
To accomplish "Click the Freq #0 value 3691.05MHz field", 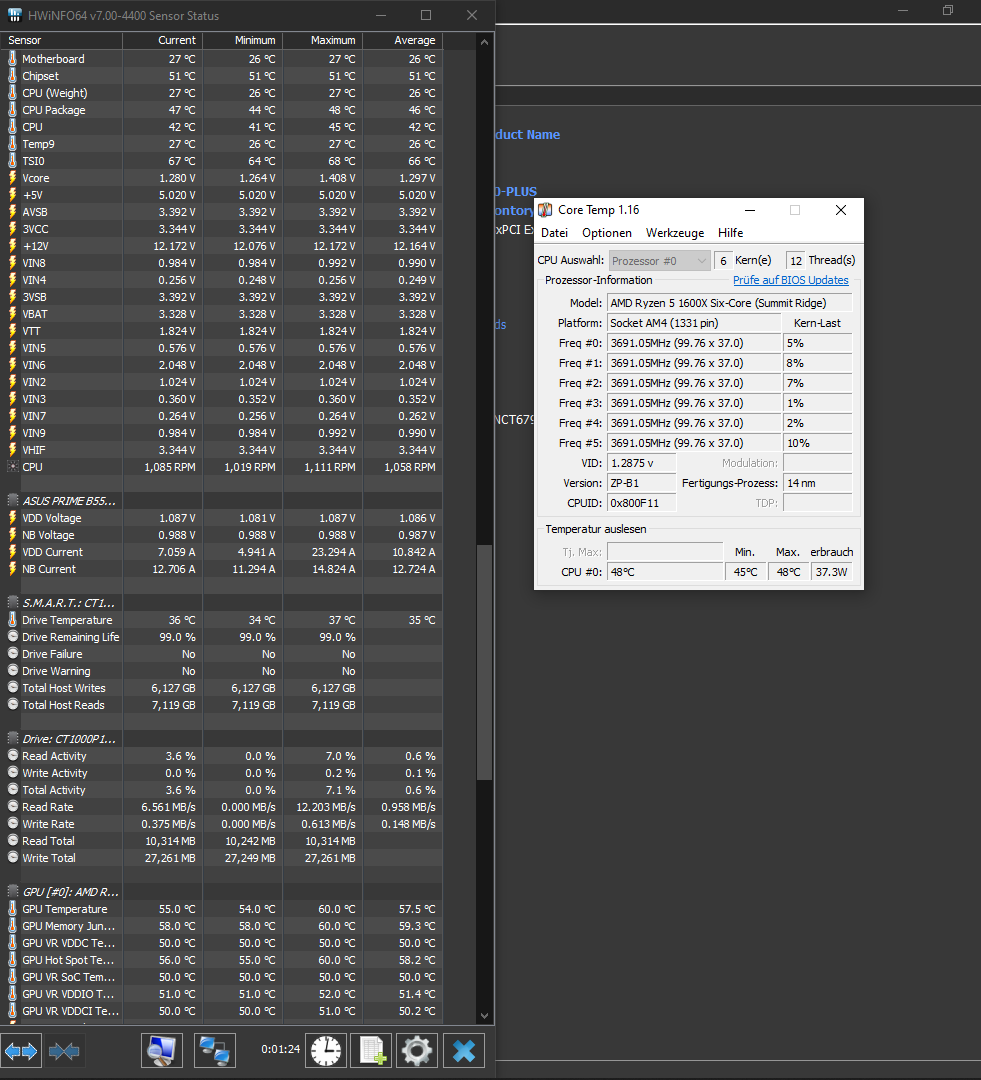I will pos(694,343).
